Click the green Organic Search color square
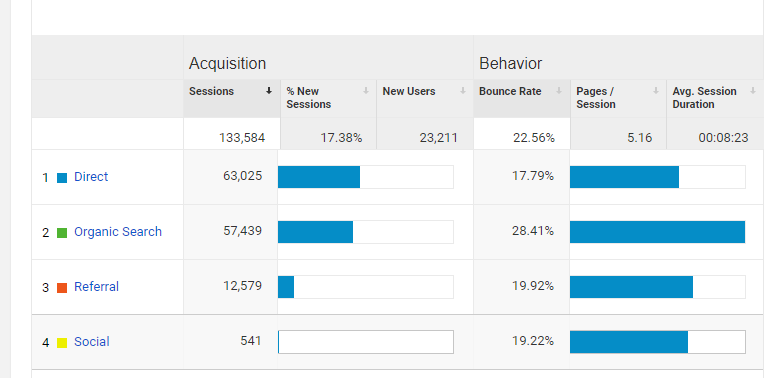Image resolution: width=764 pixels, height=378 pixels. coord(62,233)
